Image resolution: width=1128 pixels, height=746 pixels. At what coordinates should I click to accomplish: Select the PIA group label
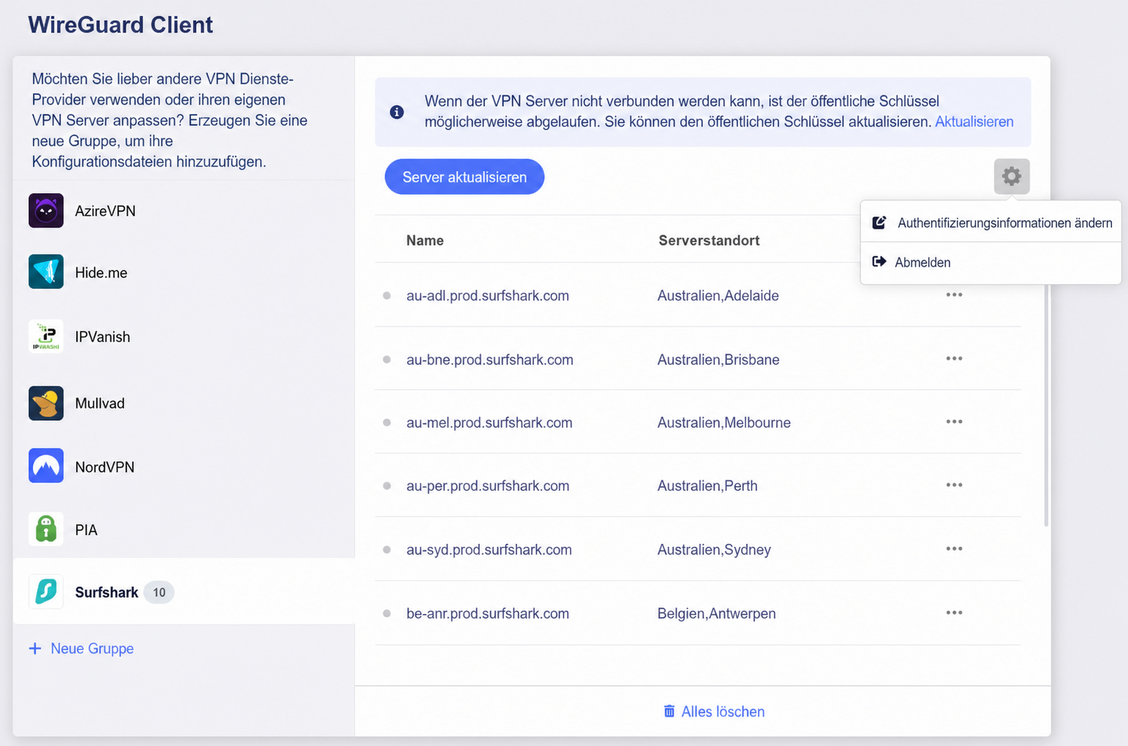pos(86,530)
